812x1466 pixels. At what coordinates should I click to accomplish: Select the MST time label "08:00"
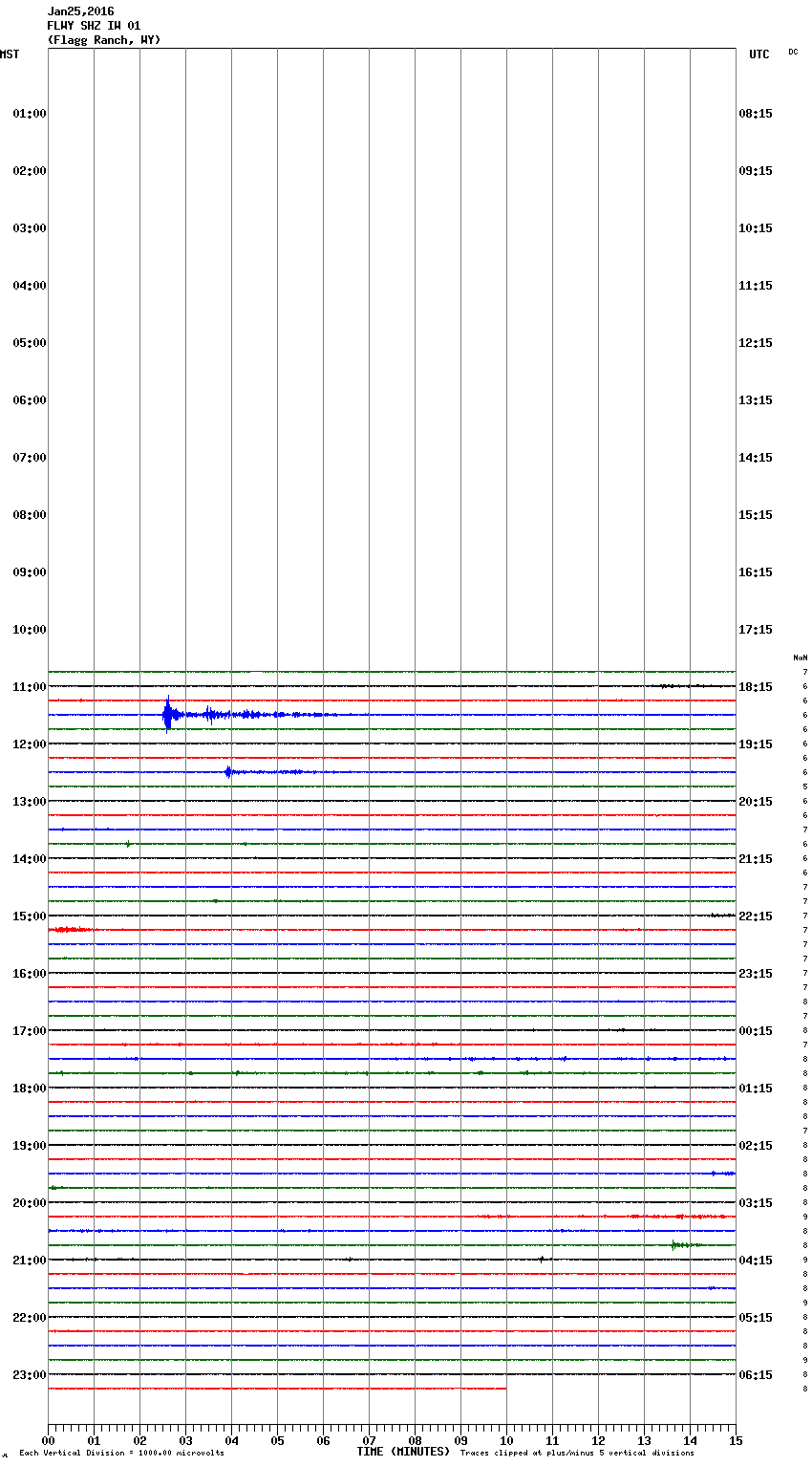pos(30,515)
